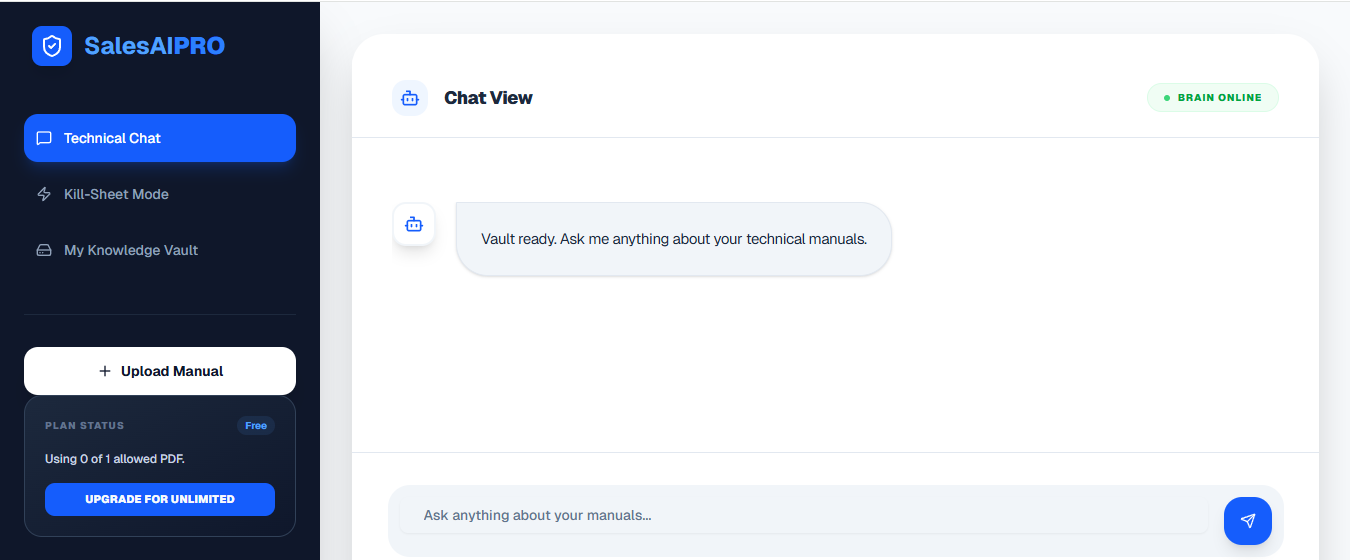This screenshot has width=1350, height=560.
Task: Switch to Kill-Sheet Mode
Action: tap(116, 194)
